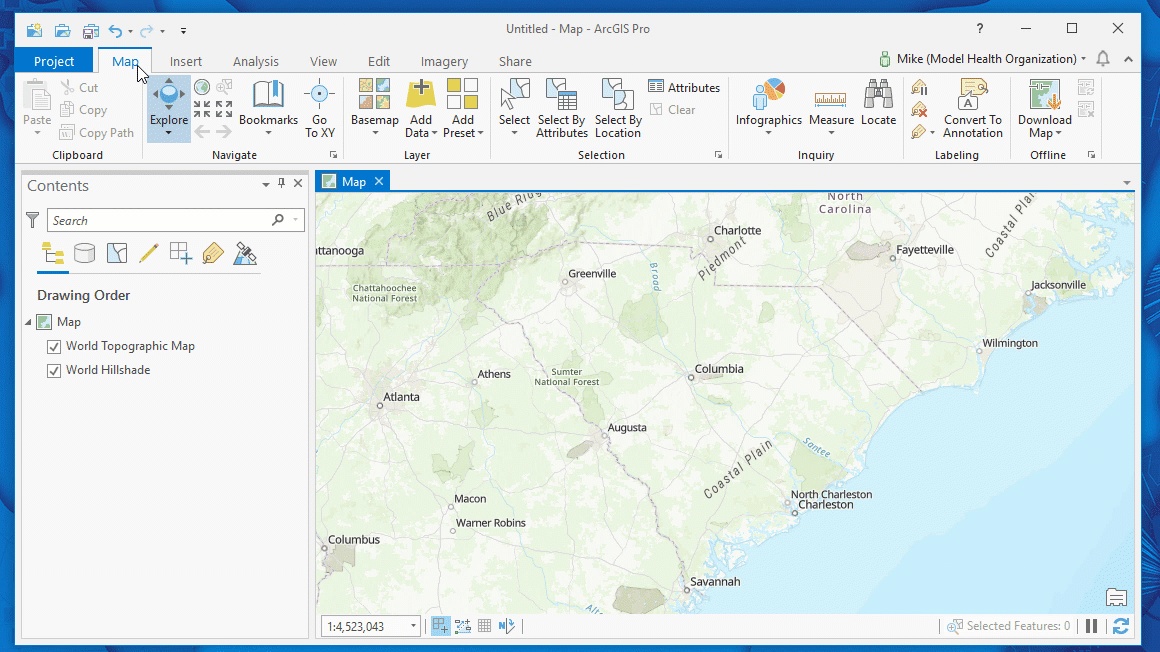Open user account sign-in dropdown
The height and width of the screenshot is (652, 1160).
[x=1084, y=58]
